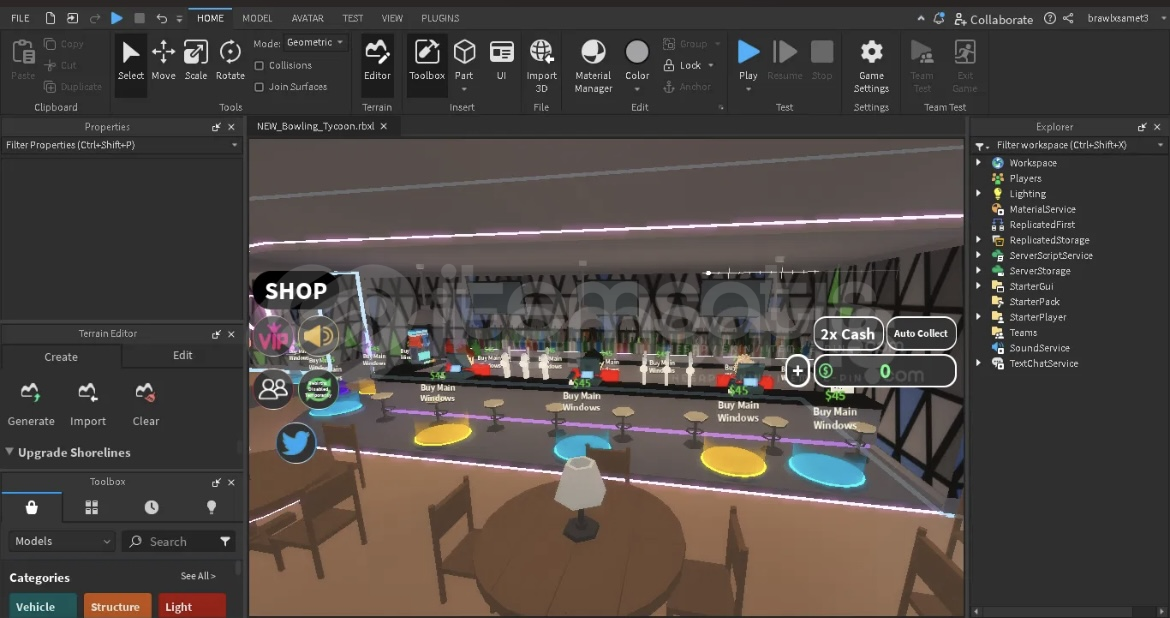Open the Toolbox creations lightbulb tab
Viewport: 1170px width, 618px height.
coord(211,508)
